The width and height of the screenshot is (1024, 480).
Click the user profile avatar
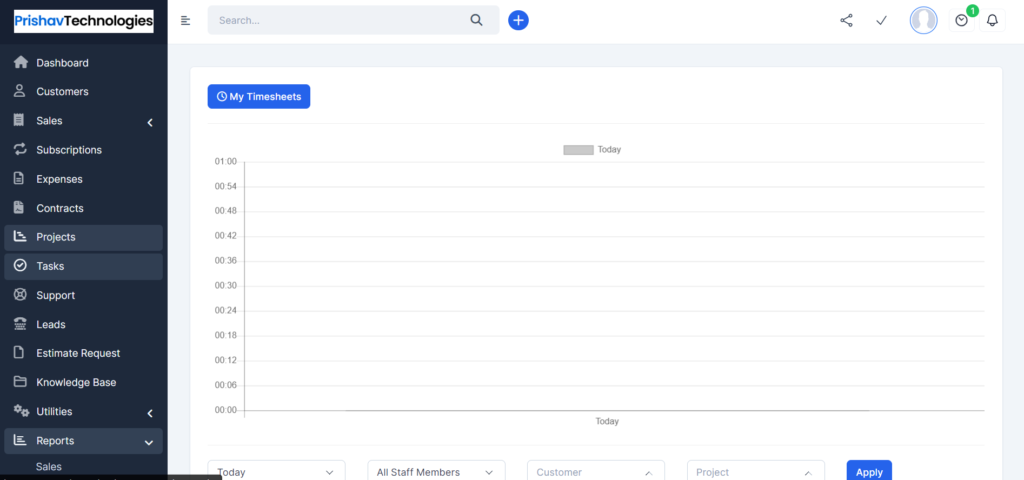[x=923, y=20]
